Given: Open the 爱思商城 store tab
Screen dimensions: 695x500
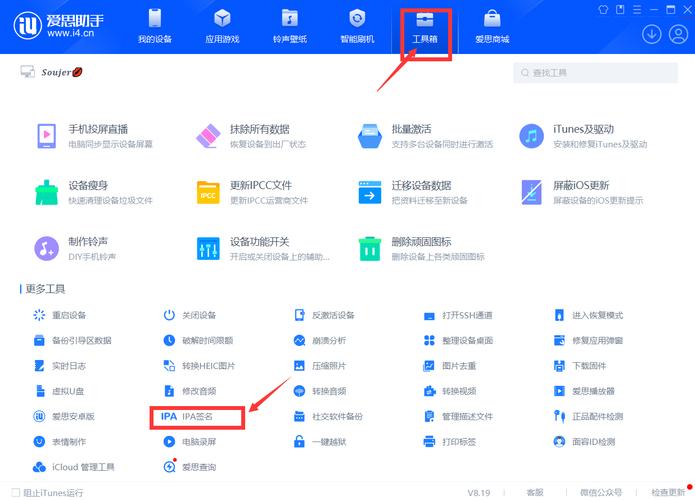Looking at the screenshot, I should 492,27.
